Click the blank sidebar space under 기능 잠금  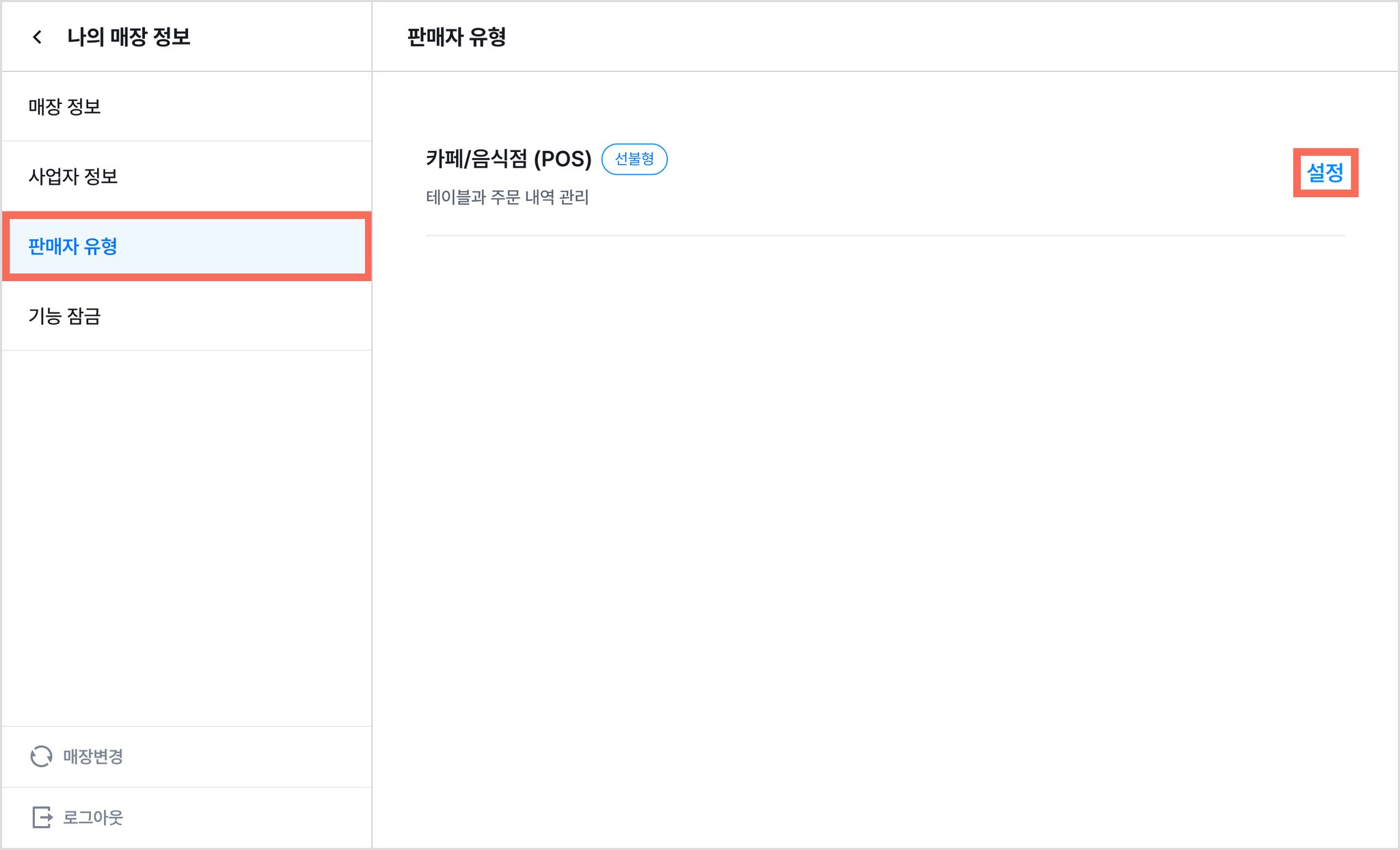[187, 537]
